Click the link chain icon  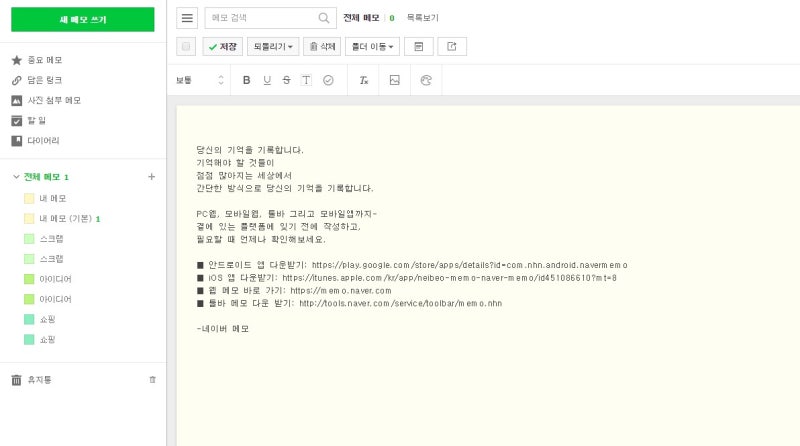pos(17,80)
